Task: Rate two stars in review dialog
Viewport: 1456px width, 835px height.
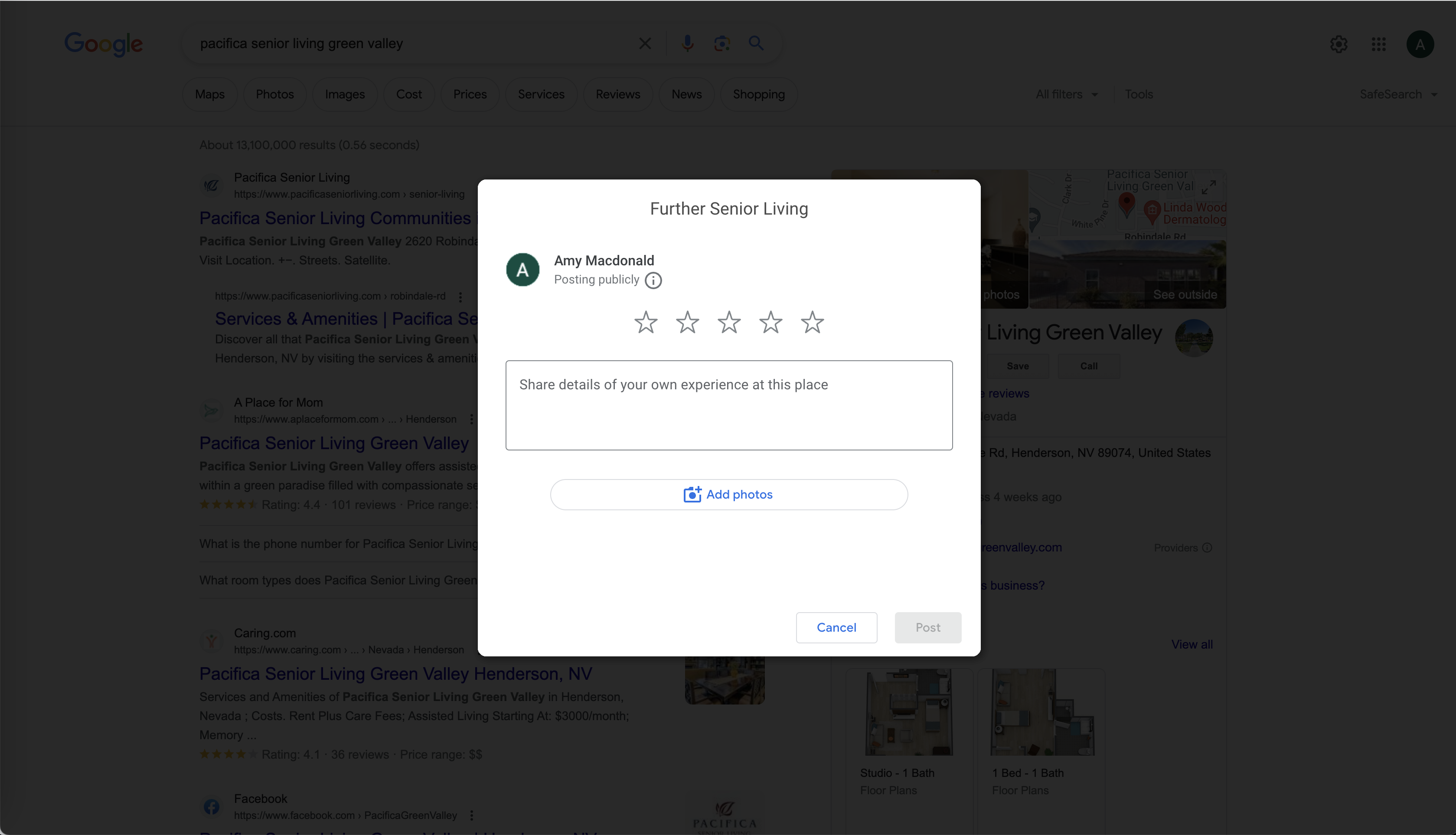Action: (687, 322)
